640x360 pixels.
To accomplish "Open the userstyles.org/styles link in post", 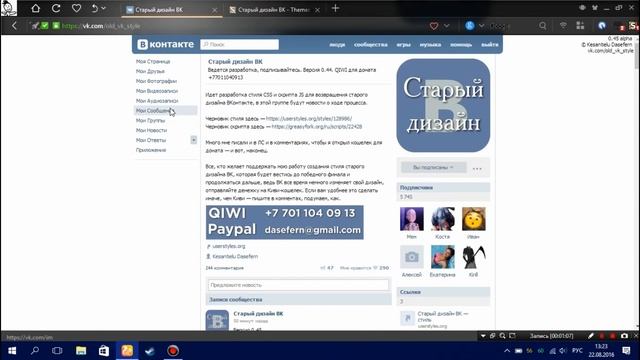I will (x=309, y=119).
